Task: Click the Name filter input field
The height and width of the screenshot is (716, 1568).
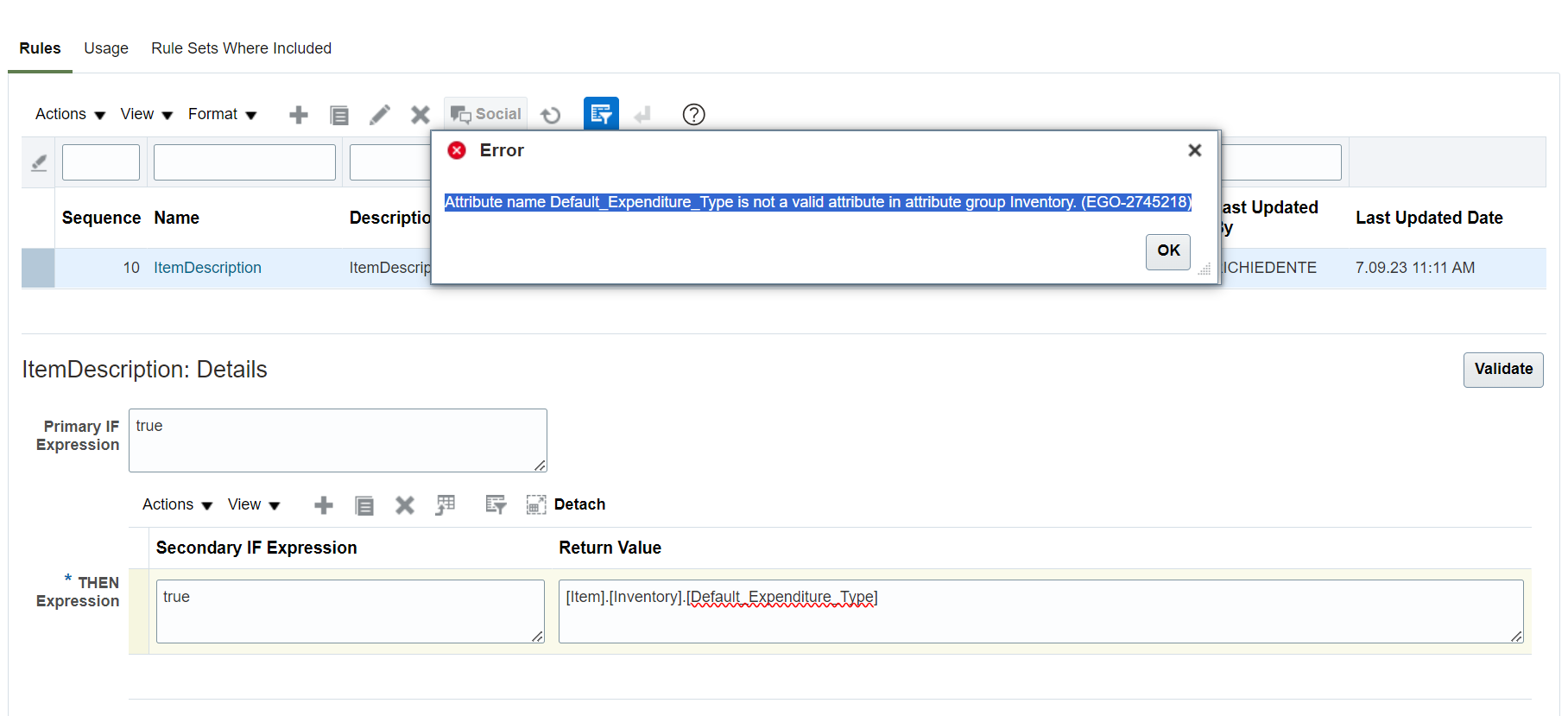Action: pyautogui.click(x=244, y=162)
